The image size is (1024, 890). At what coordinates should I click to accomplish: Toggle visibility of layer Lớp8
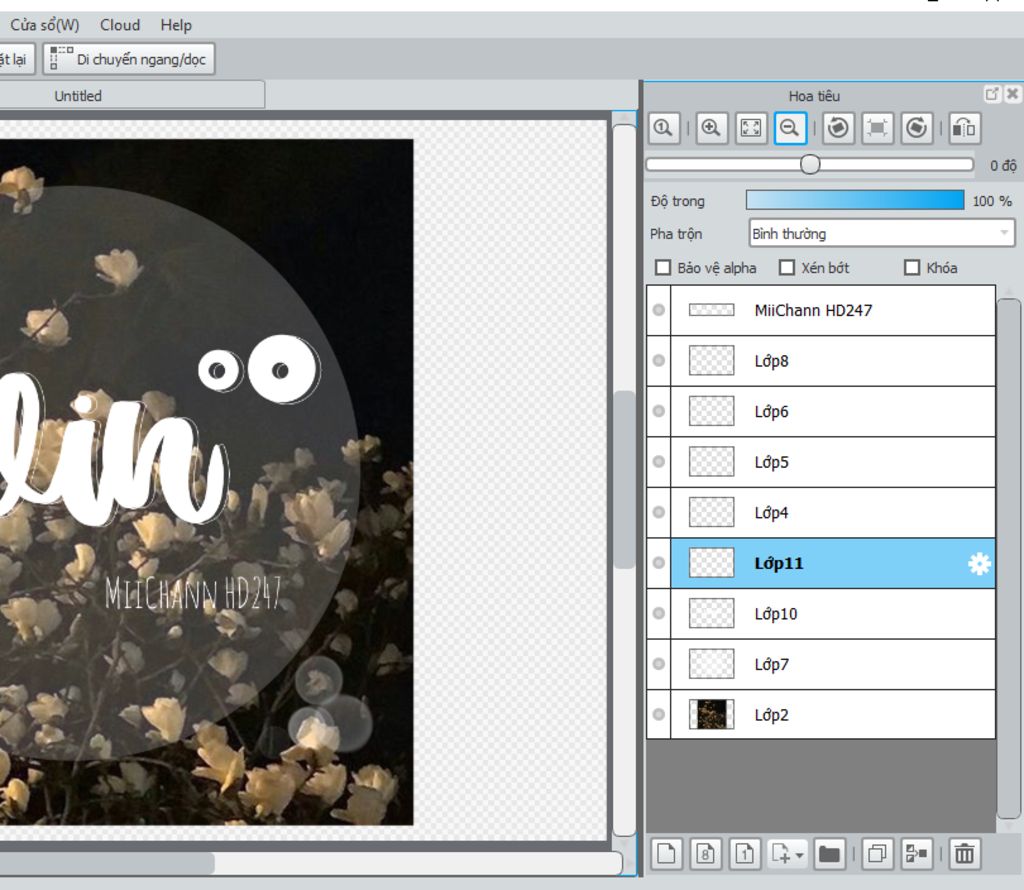[659, 360]
